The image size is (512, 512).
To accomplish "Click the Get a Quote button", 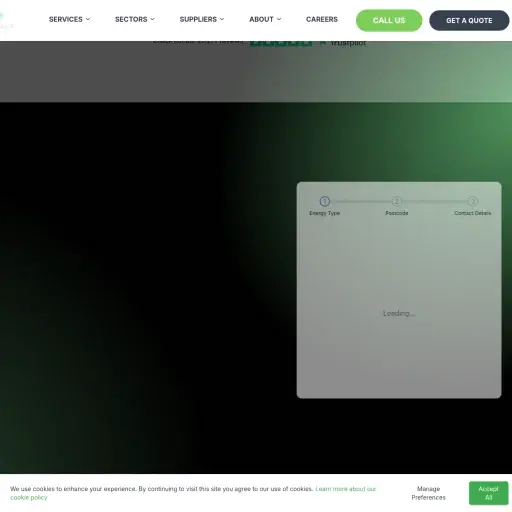I will tap(469, 20).
